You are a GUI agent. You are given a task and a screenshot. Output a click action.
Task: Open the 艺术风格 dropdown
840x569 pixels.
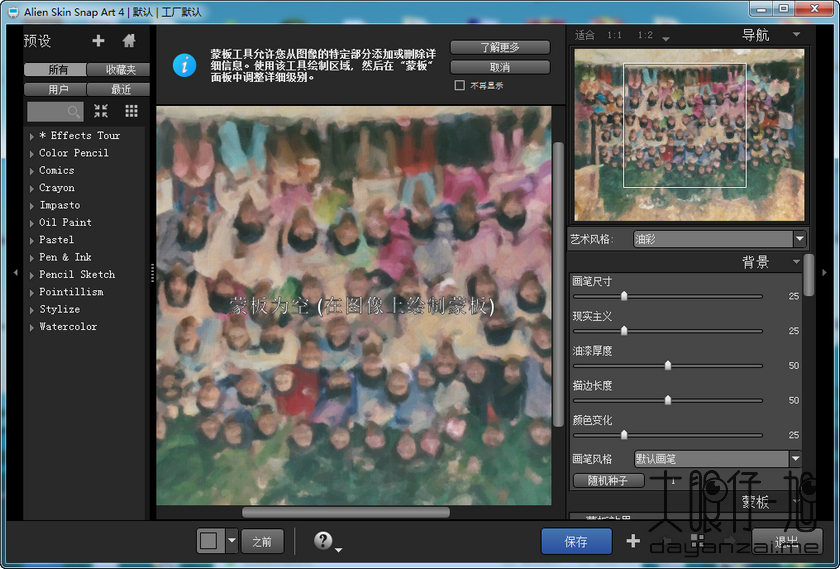point(720,239)
